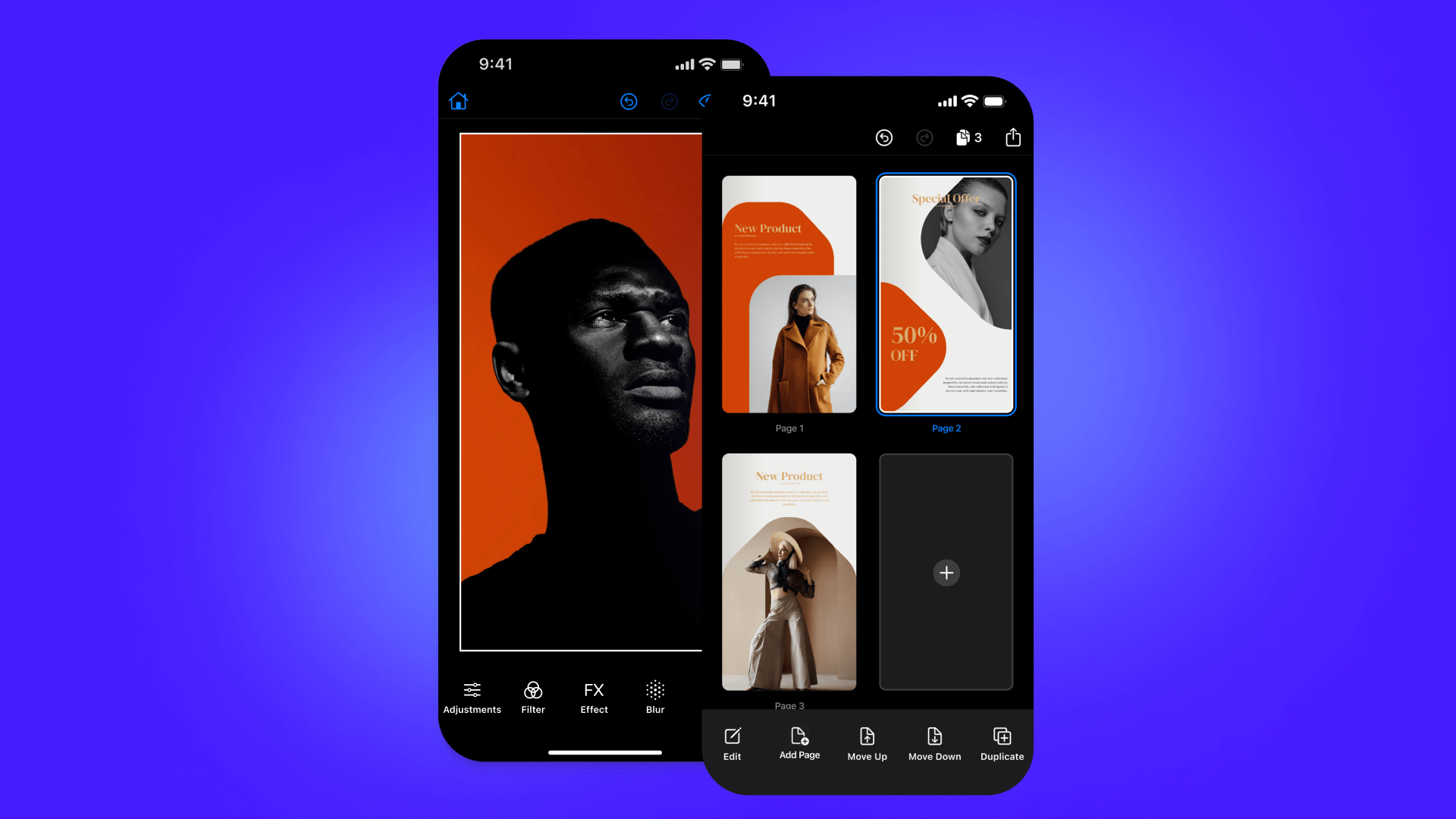Select Page 3 thumbnail
This screenshot has height=819, width=1456.
[x=789, y=572]
